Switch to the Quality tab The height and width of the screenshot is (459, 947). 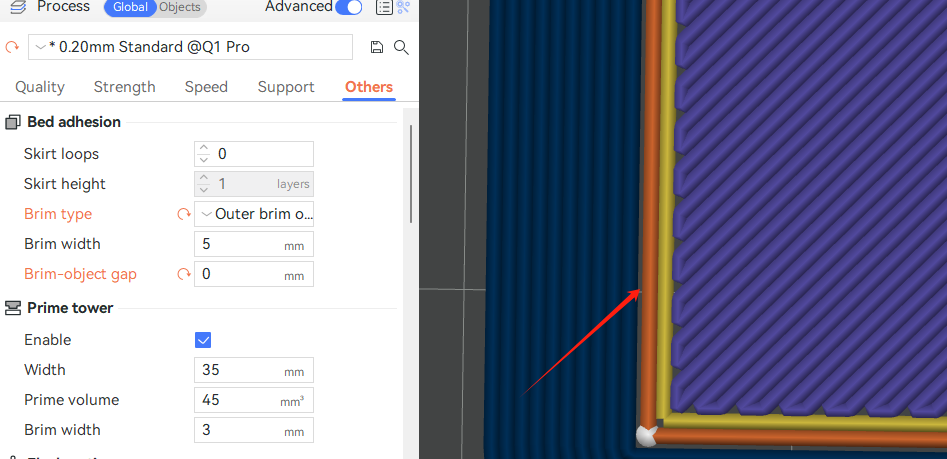[40, 87]
